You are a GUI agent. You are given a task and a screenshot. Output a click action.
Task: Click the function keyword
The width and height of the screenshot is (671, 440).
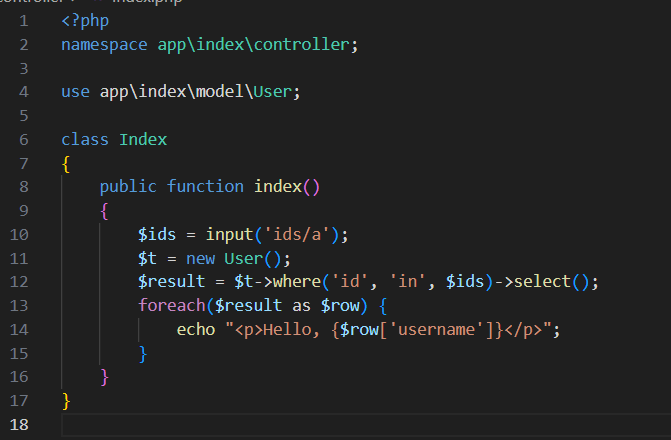205,187
